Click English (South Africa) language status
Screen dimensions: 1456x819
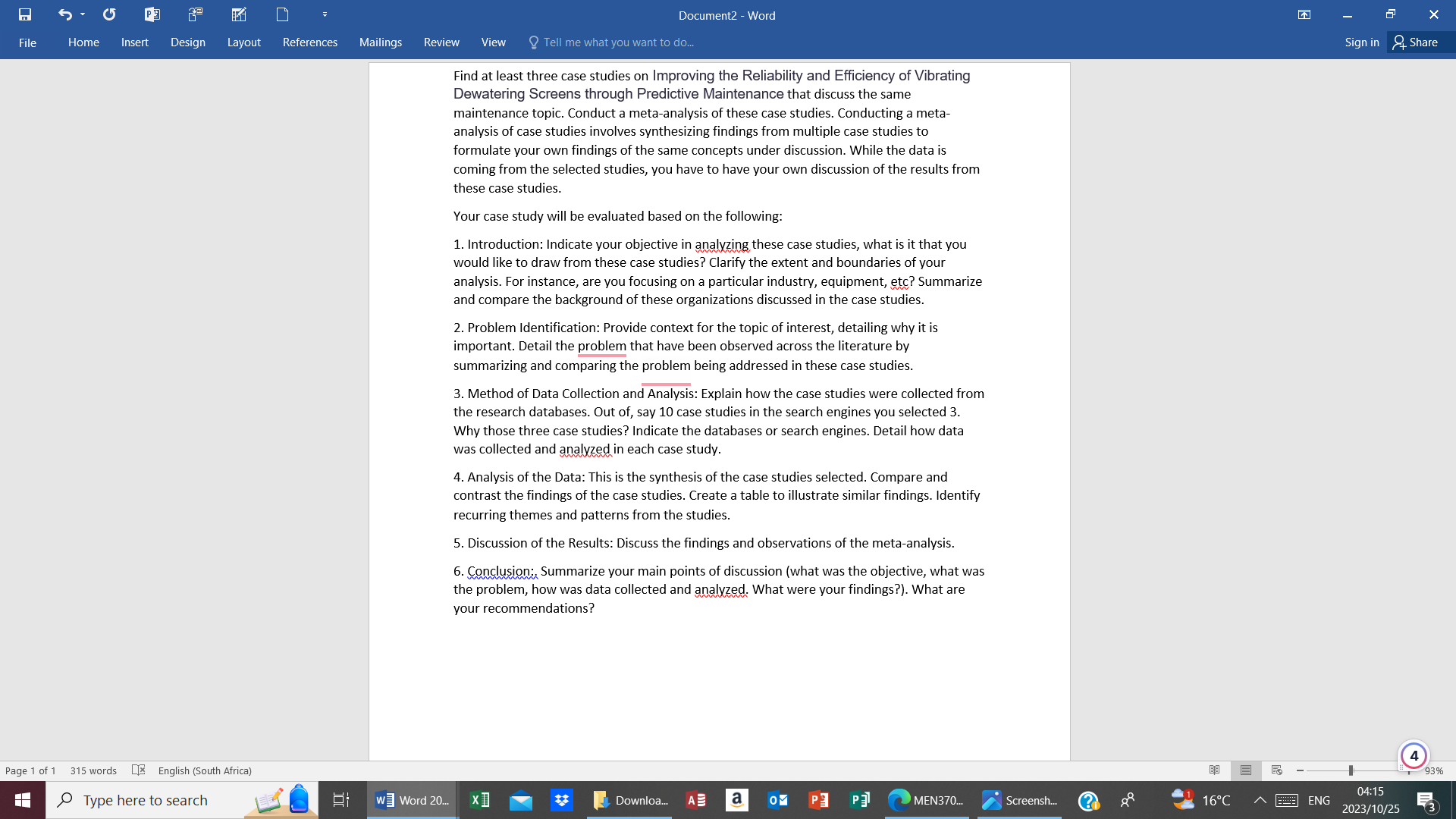pos(205,770)
